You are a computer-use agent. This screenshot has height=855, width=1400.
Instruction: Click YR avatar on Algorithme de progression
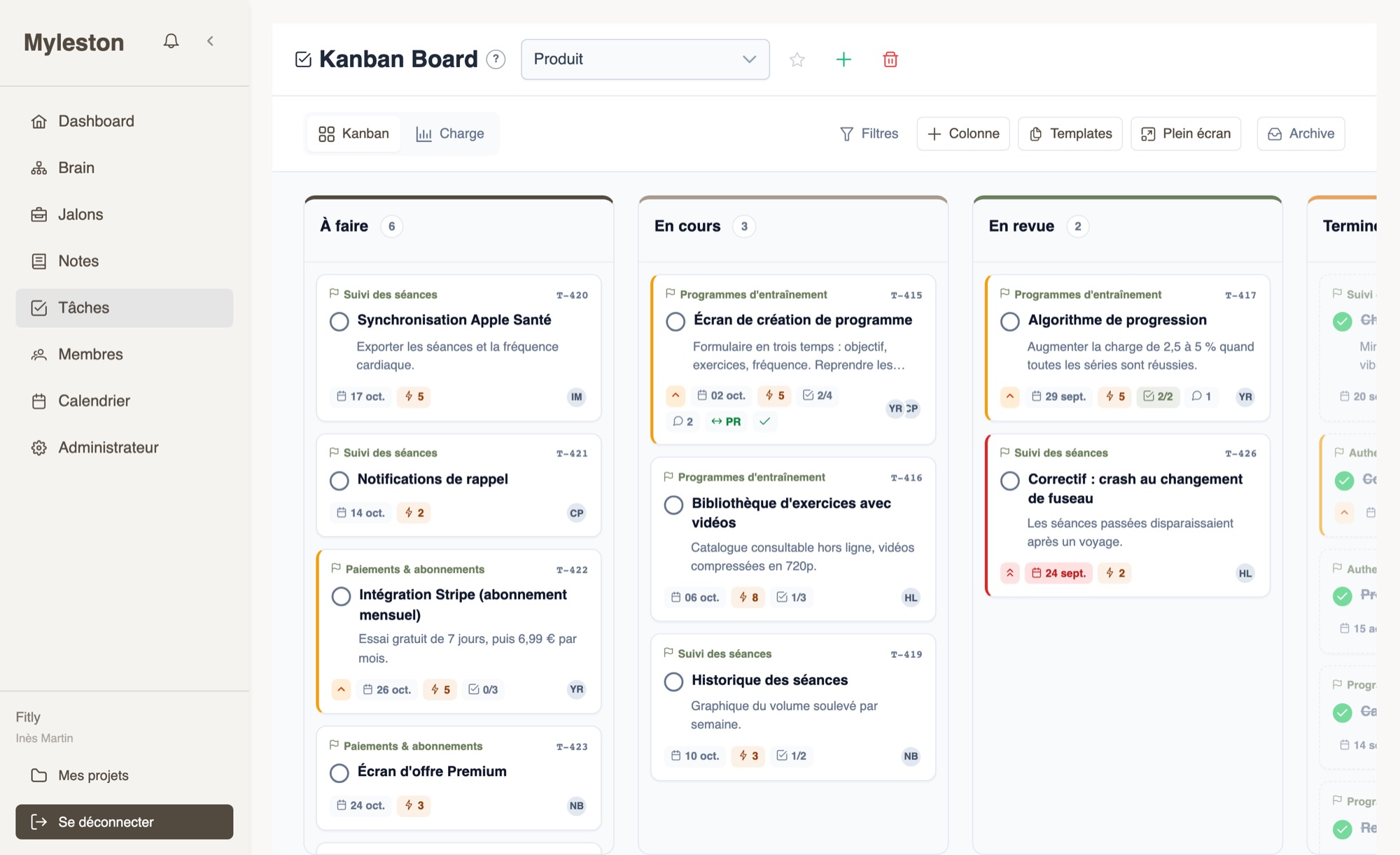click(1245, 397)
